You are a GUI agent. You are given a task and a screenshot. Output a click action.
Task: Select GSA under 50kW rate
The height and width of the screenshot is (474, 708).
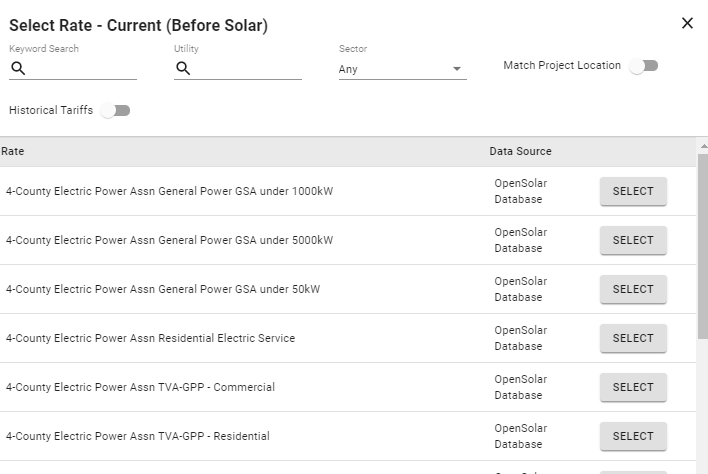coord(633,289)
